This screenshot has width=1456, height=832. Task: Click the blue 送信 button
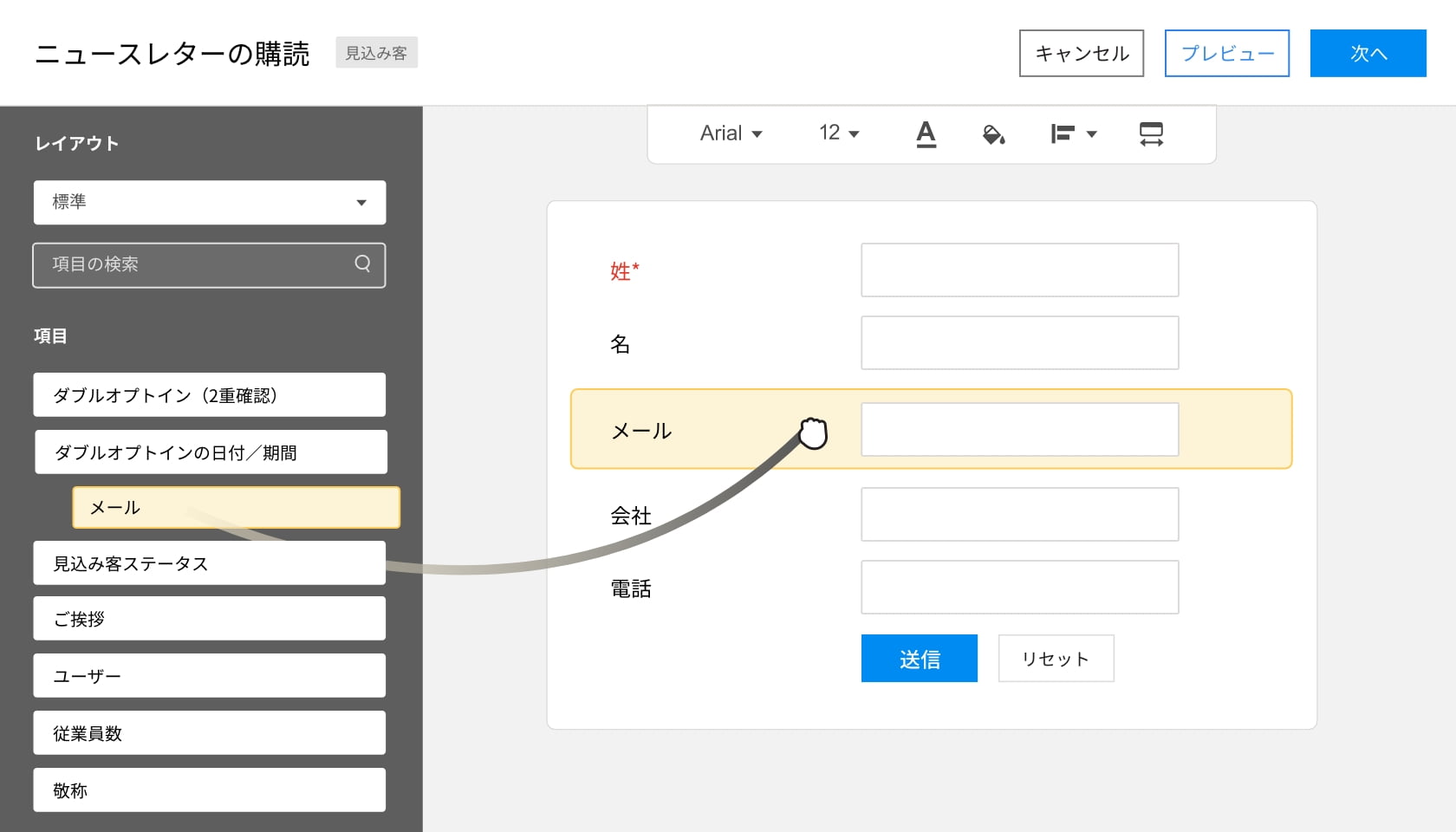coord(919,659)
